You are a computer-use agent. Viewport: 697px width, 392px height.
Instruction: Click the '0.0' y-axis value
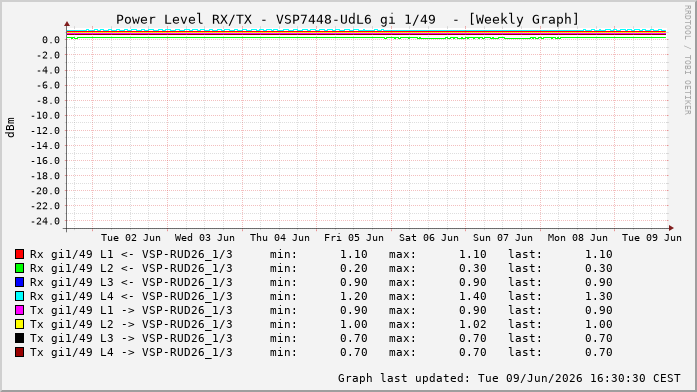51,40
